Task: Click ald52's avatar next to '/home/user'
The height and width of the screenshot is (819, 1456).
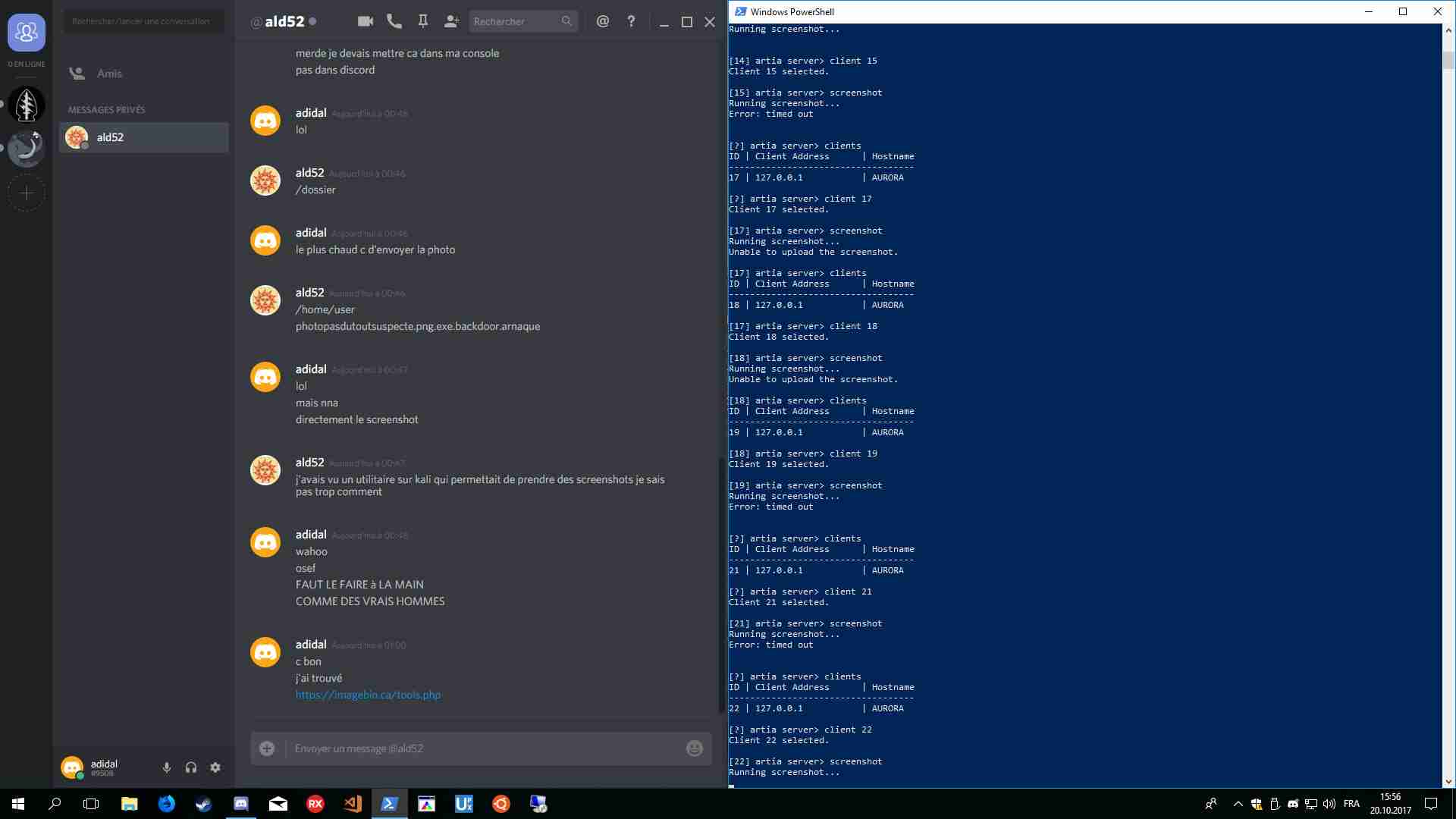Action: coord(265,300)
